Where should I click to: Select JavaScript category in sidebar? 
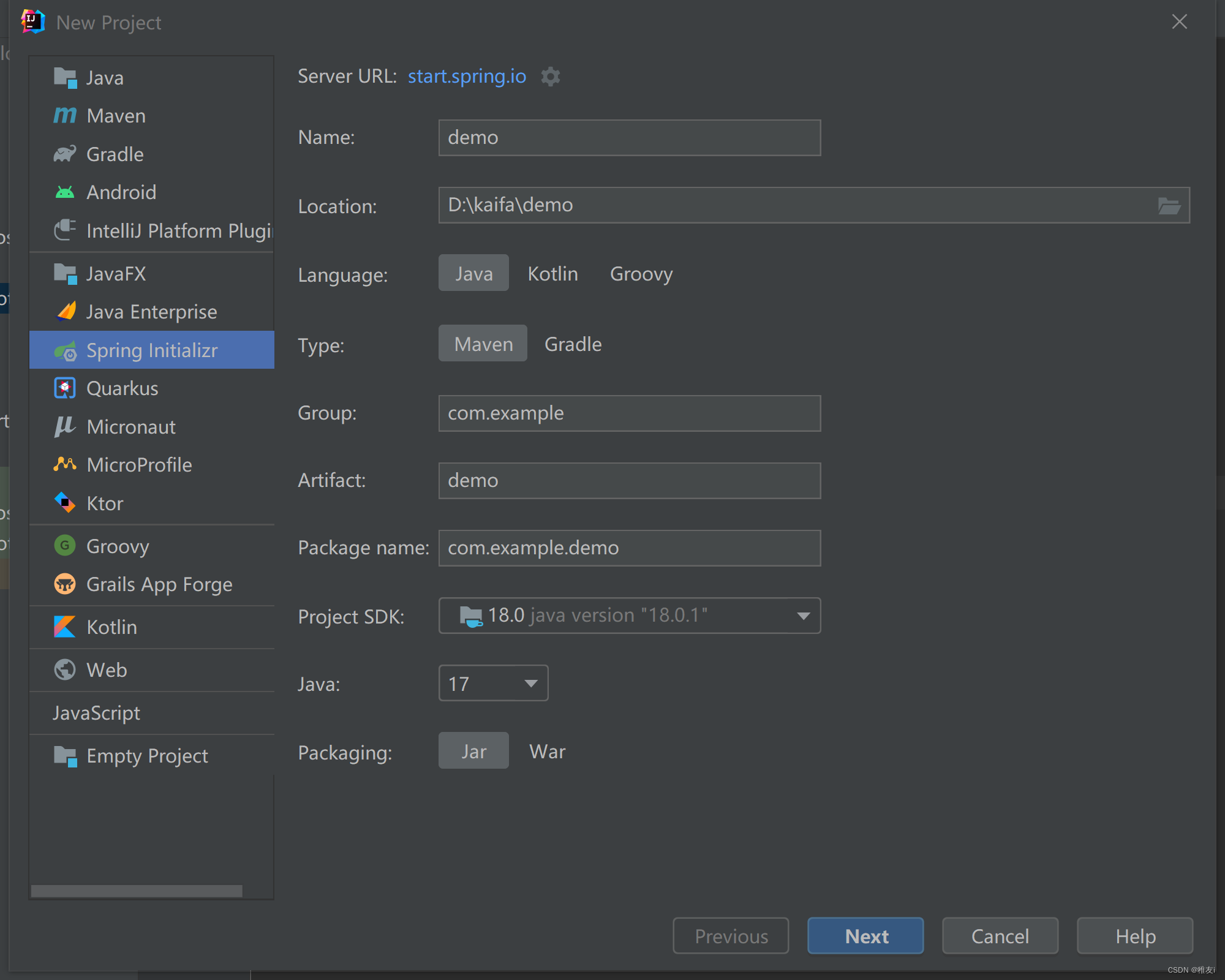click(151, 713)
